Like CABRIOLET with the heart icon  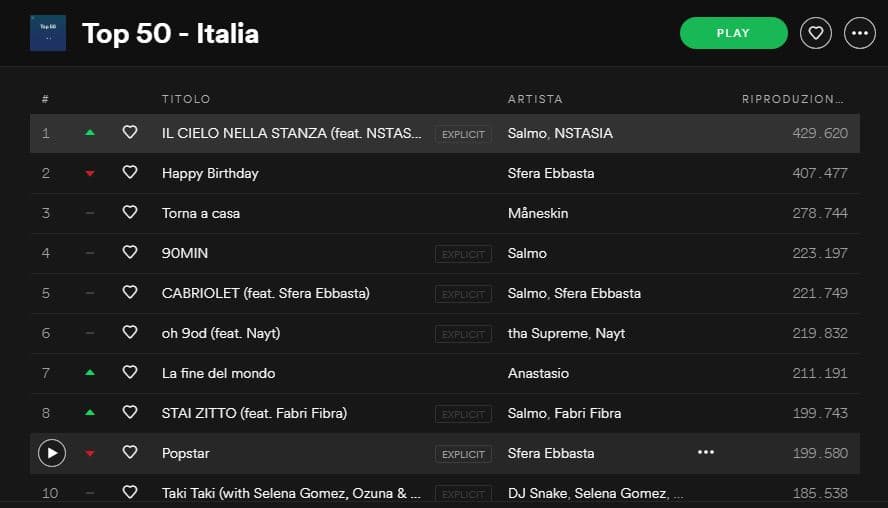tap(130, 292)
